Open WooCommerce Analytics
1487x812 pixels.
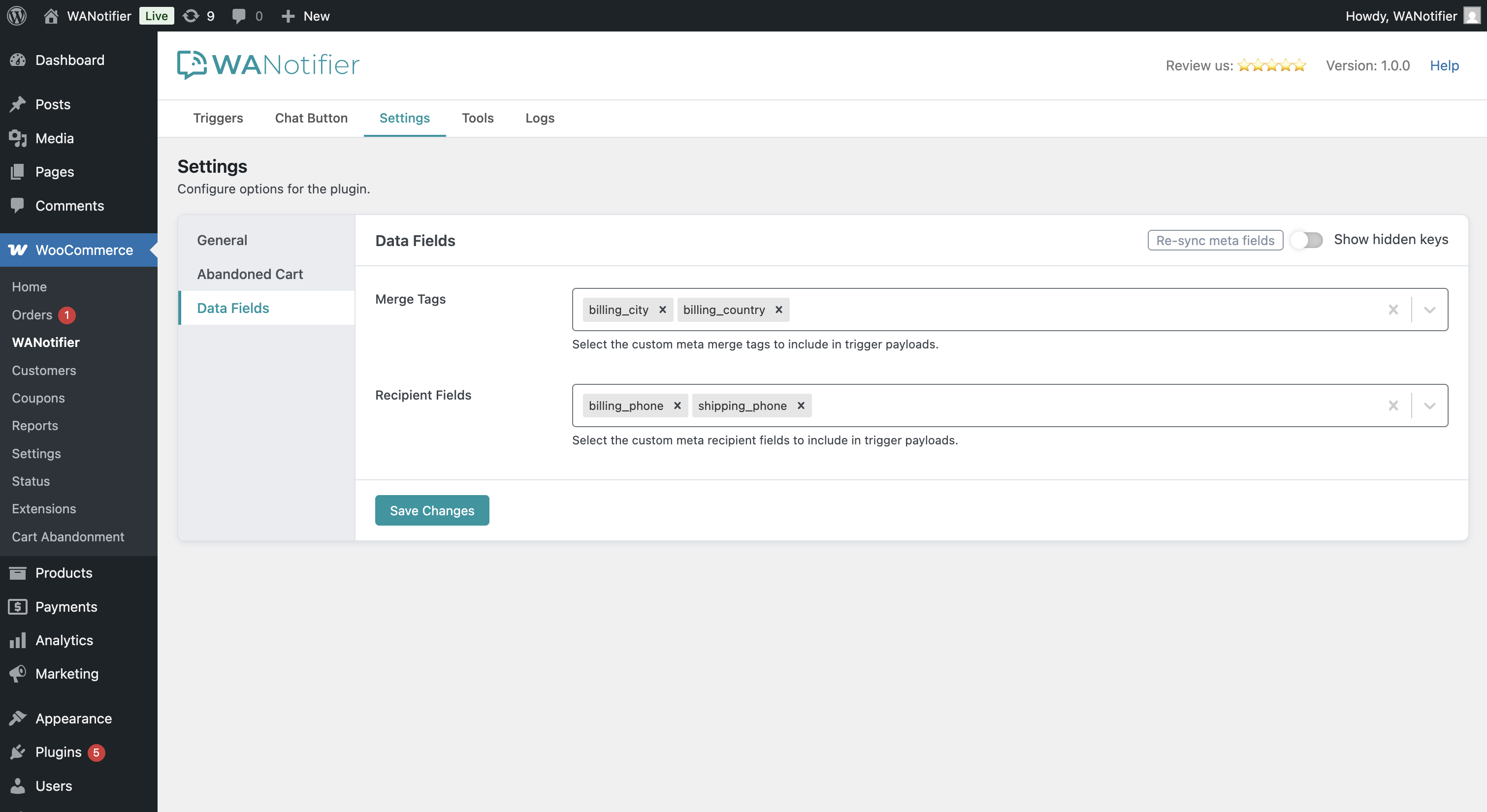click(x=64, y=640)
